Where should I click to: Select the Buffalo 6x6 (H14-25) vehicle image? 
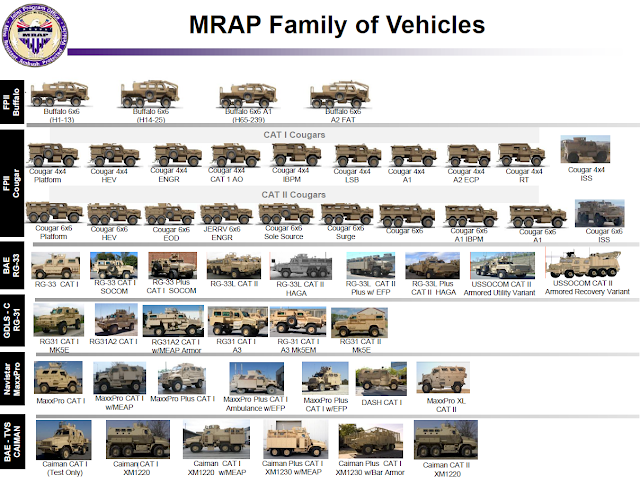click(x=150, y=94)
